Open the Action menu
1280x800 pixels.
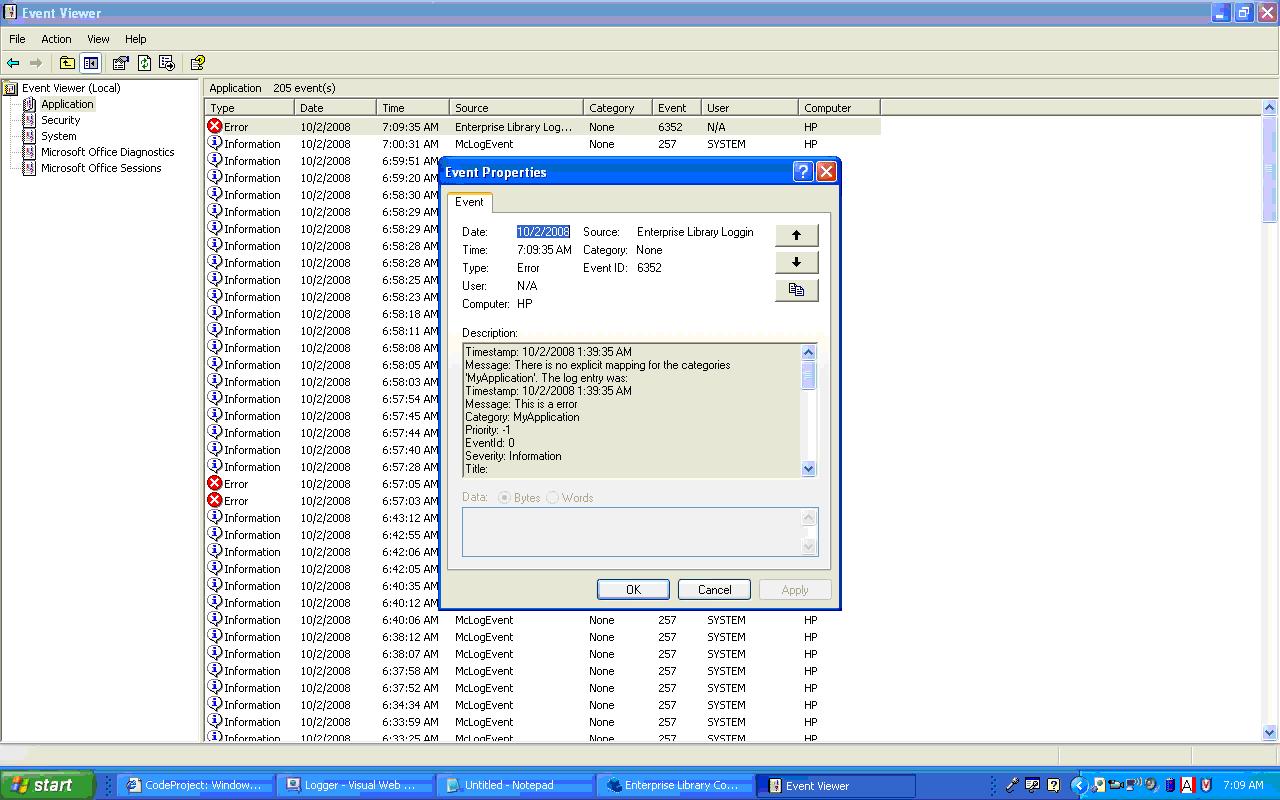tap(56, 39)
